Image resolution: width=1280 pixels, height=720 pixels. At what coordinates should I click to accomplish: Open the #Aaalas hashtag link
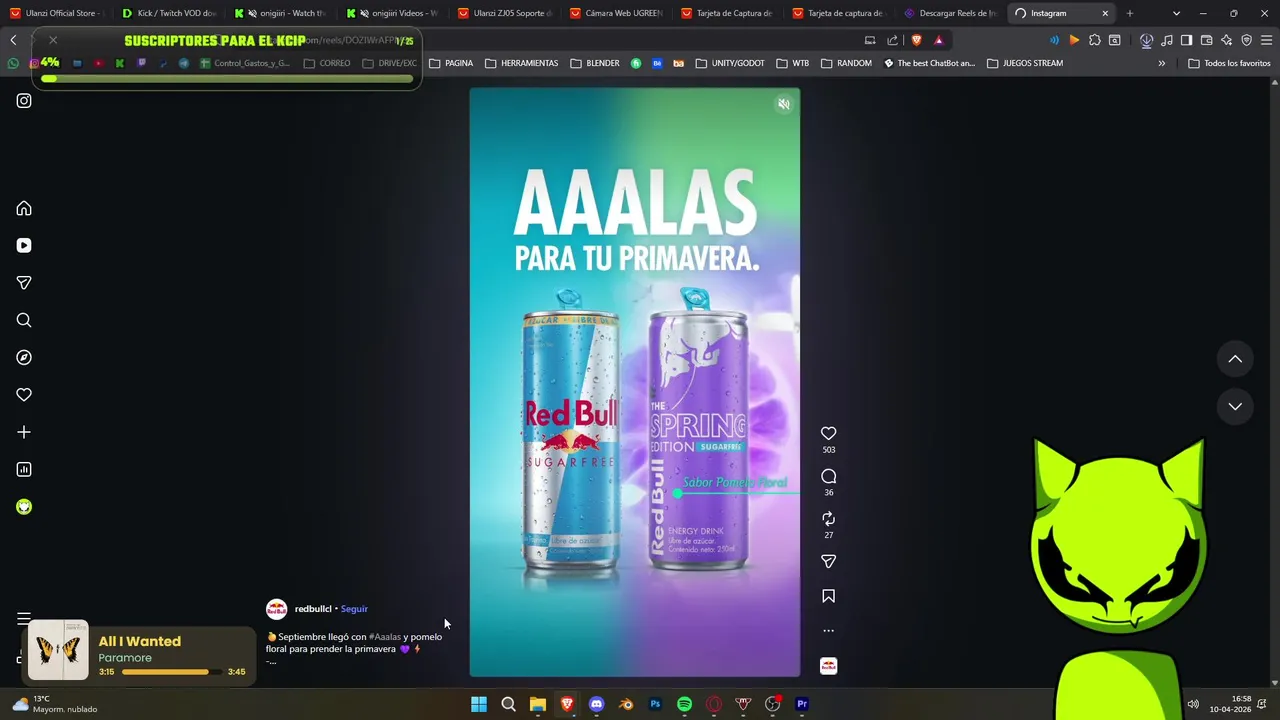click(x=385, y=637)
